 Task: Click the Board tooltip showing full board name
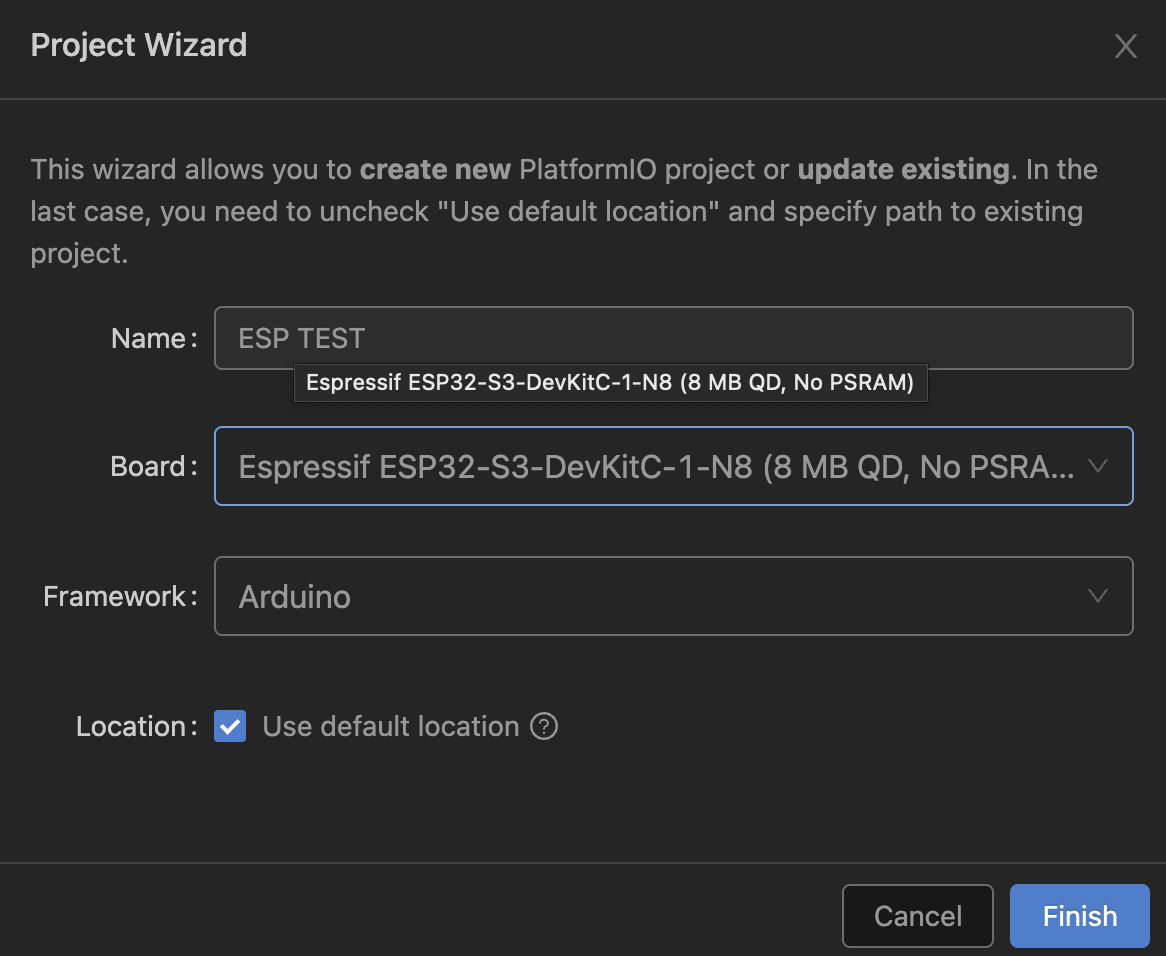(611, 383)
